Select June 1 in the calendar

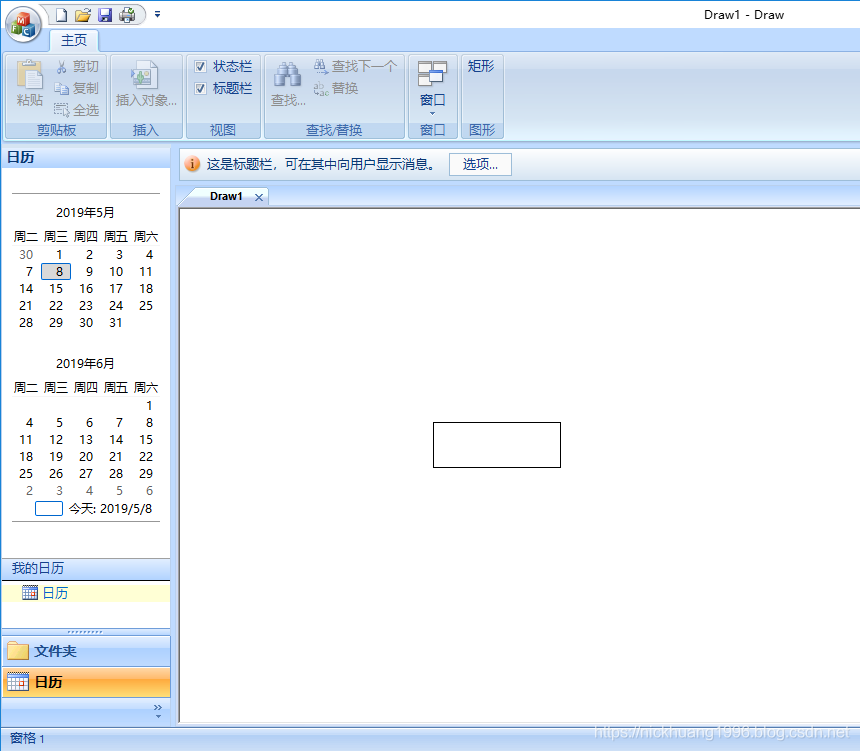point(149,405)
